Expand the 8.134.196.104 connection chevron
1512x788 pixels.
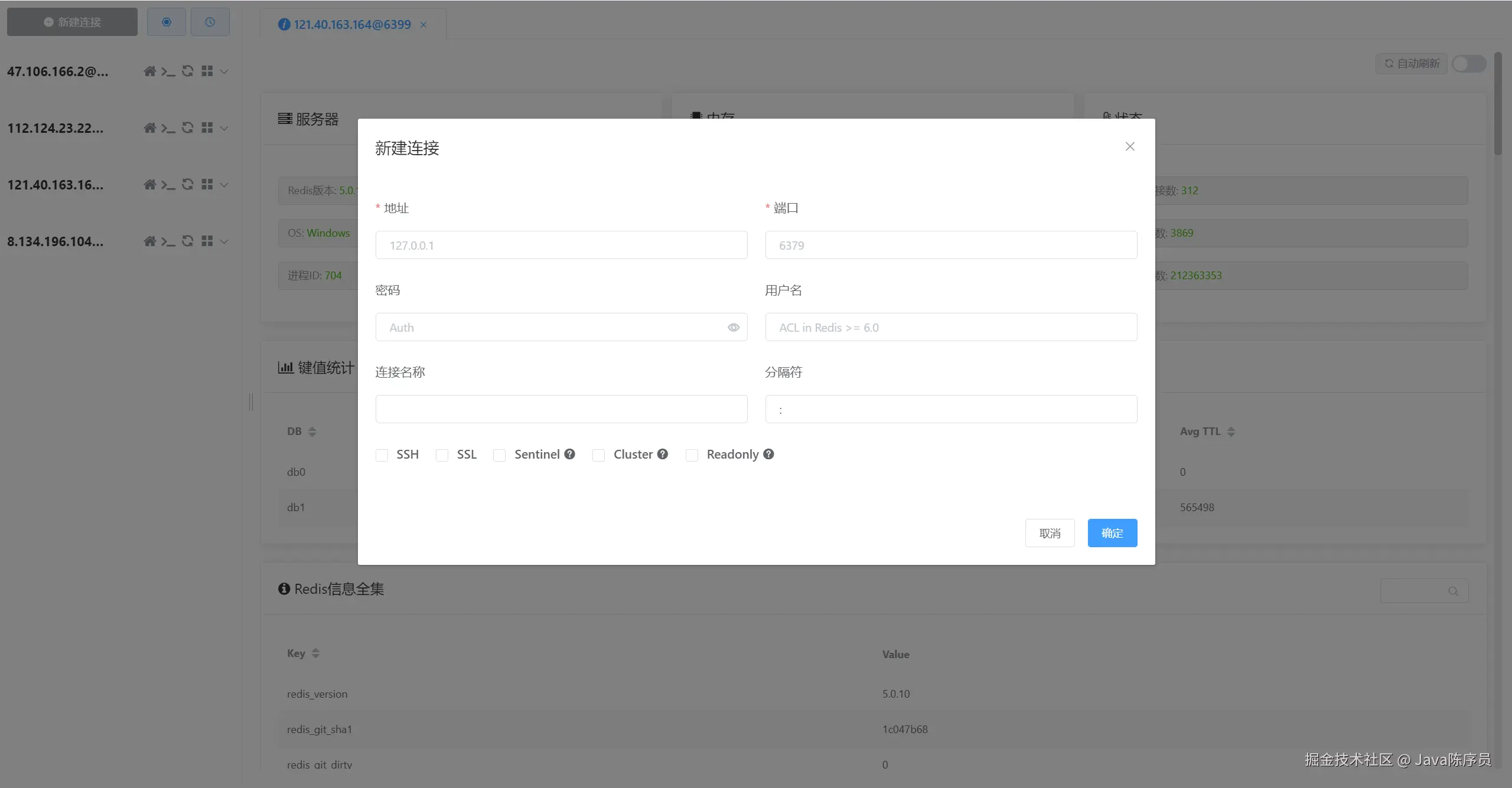coord(224,241)
